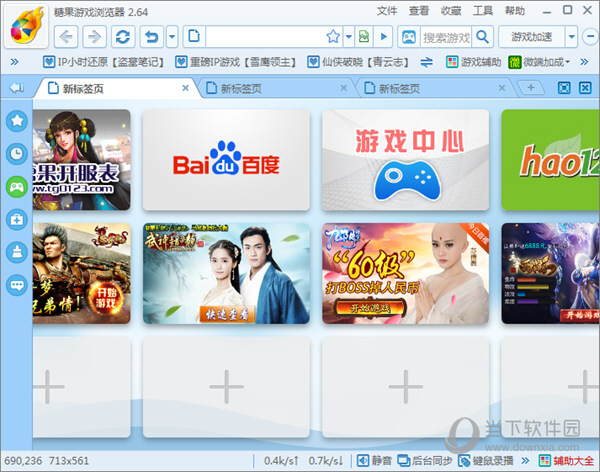Select the third 新标签页 tab
The height and width of the screenshot is (472, 600).
(x=432, y=88)
